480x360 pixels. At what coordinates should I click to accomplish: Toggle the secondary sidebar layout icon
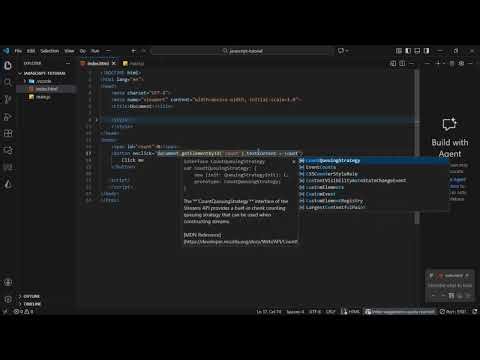pyautogui.click(x=427, y=51)
